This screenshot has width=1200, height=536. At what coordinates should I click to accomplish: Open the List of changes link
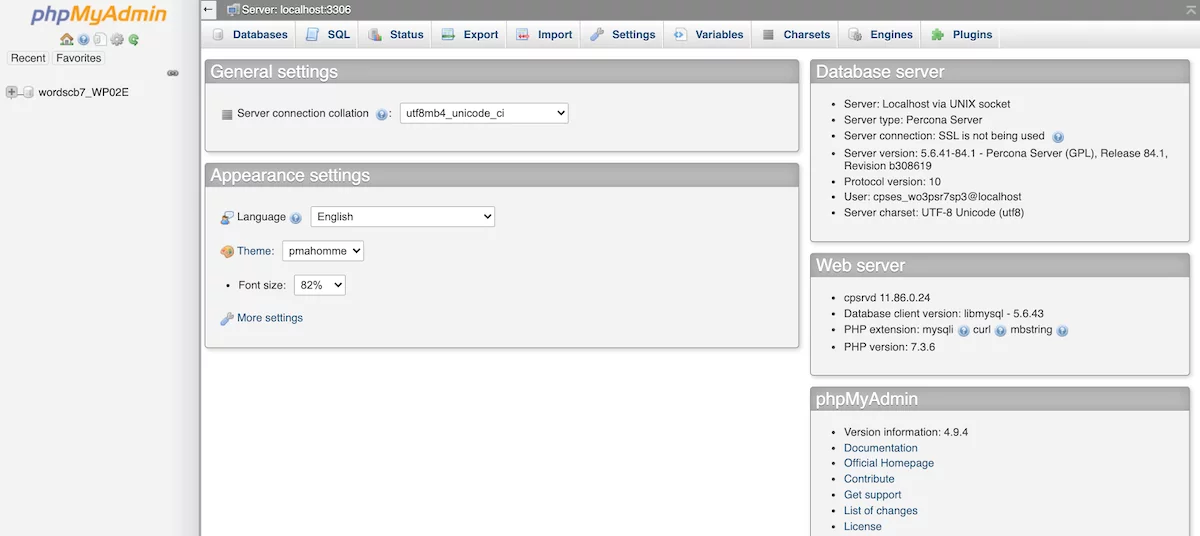pos(881,511)
